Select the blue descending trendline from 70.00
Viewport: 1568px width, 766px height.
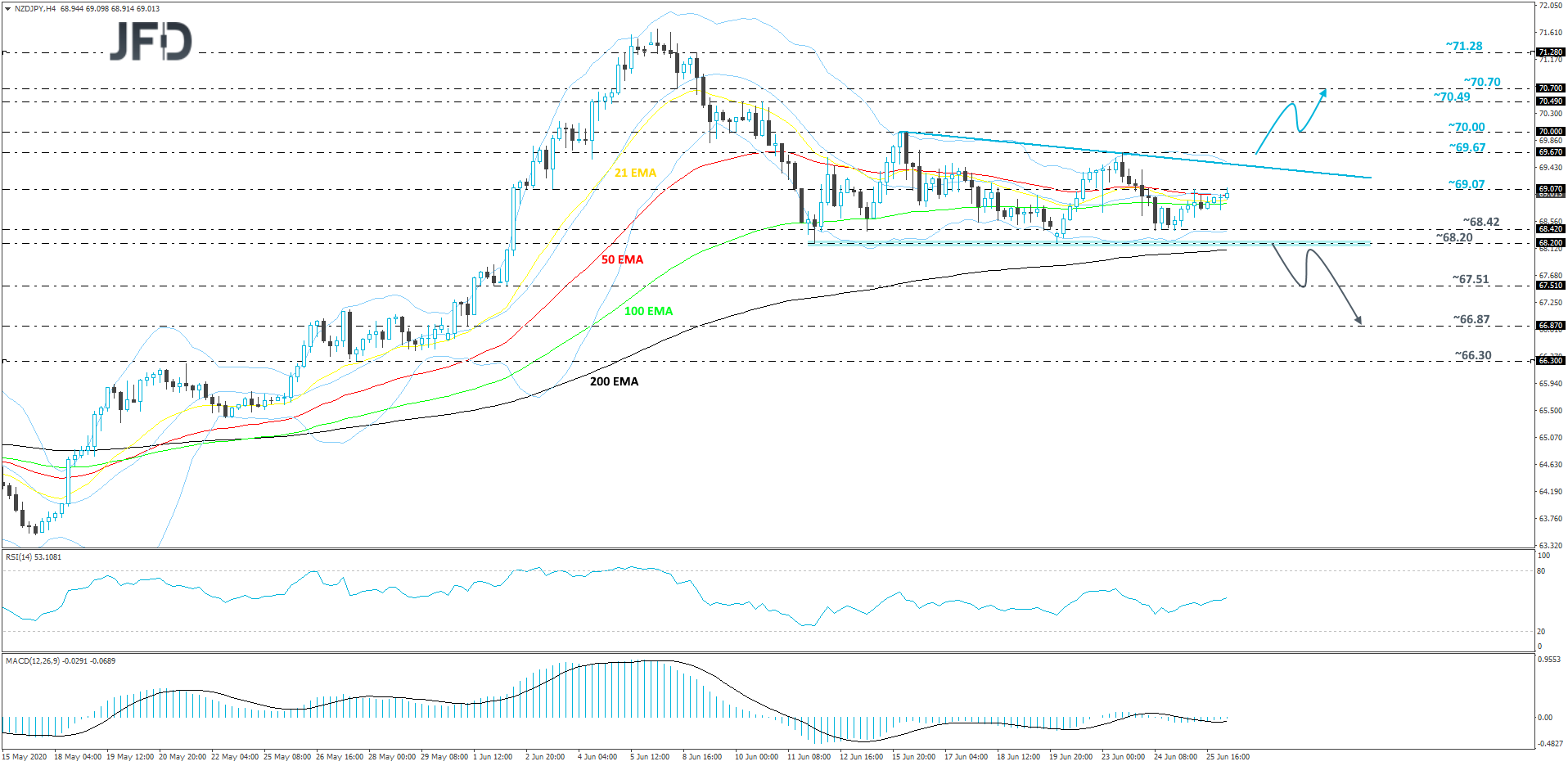pos(1135,155)
